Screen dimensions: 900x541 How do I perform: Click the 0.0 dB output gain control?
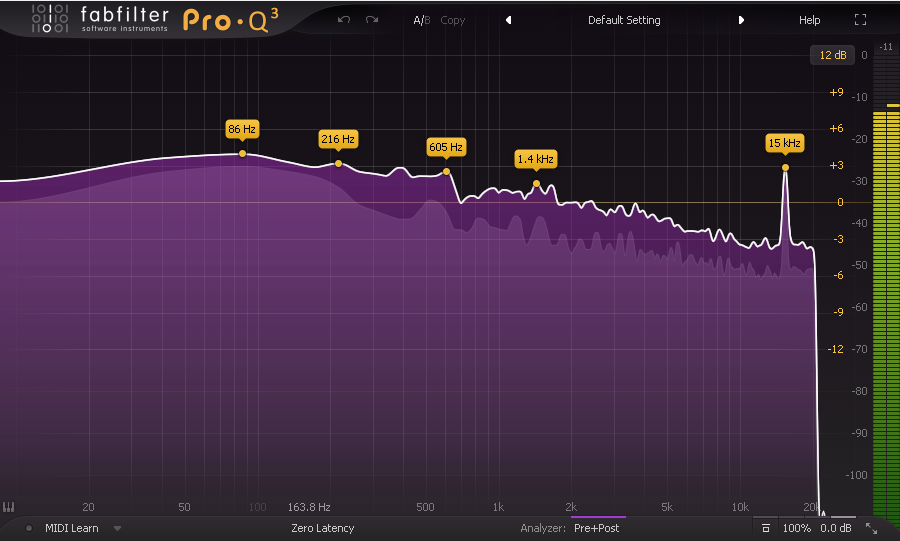[836, 528]
